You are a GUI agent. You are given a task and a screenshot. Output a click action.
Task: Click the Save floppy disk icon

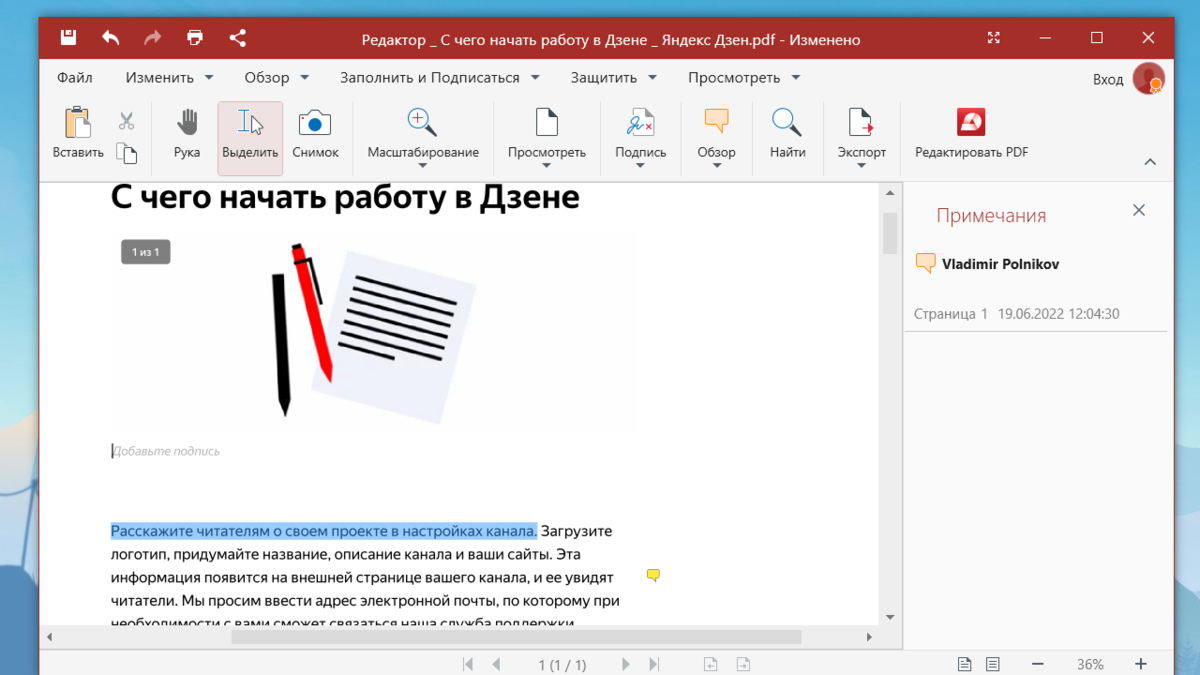click(x=68, y=38)
